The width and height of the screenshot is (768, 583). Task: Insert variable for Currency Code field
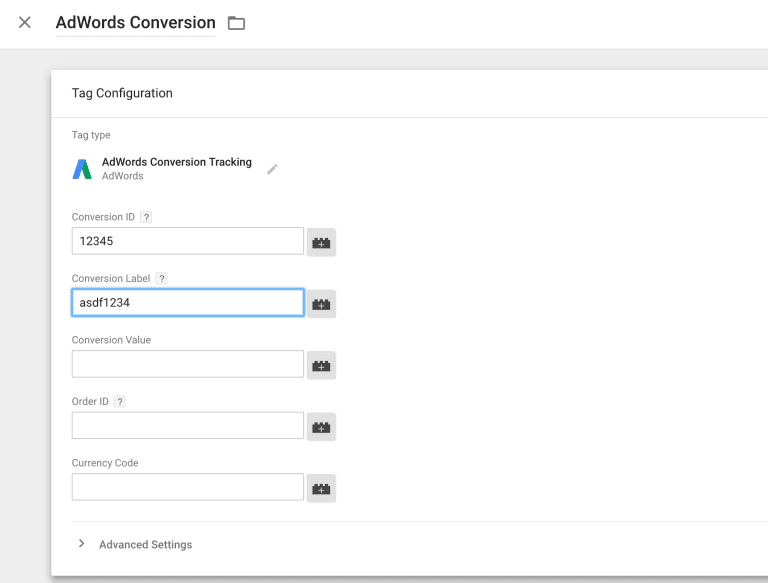(321, 488)
